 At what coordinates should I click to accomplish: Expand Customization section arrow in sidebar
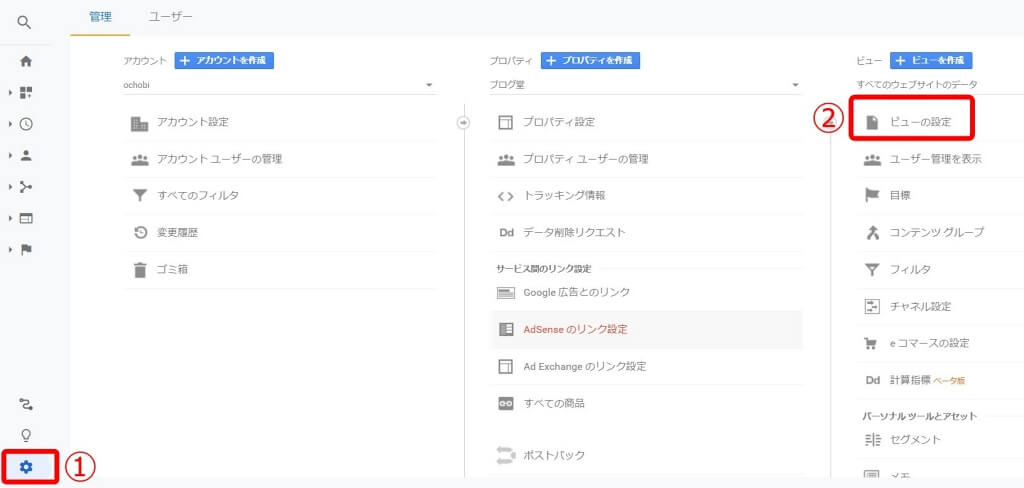10,93
